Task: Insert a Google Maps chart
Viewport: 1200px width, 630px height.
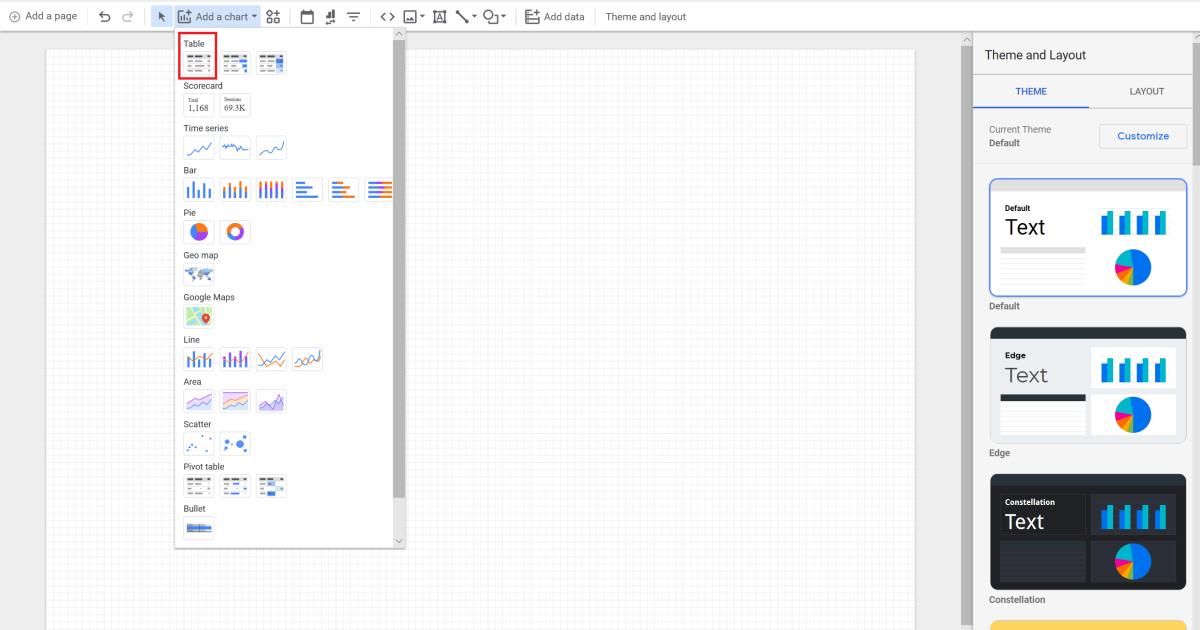Action: (x=198, y=316)
